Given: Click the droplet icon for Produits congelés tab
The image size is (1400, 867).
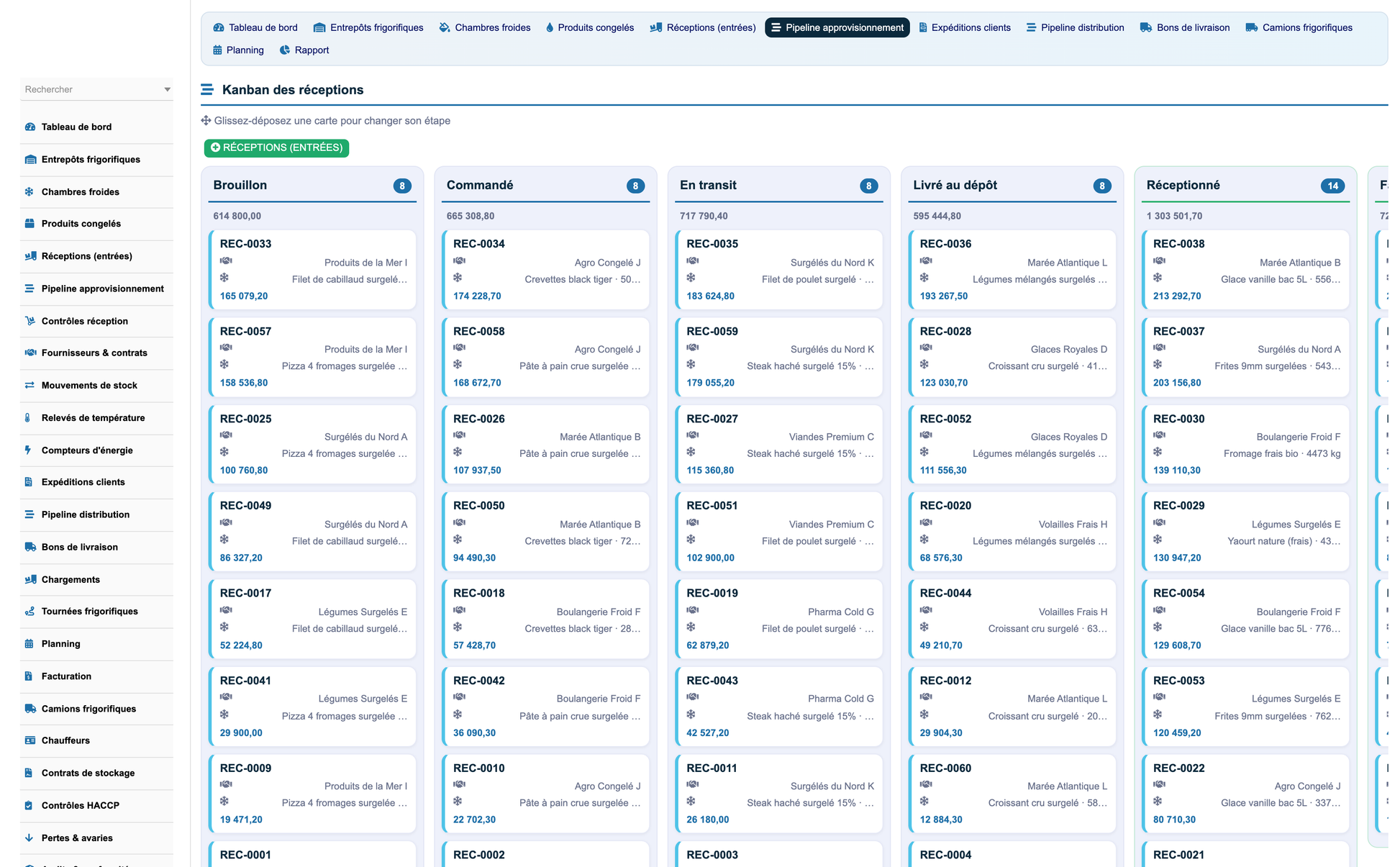Looking at the screenshot, I should [550, 28].
